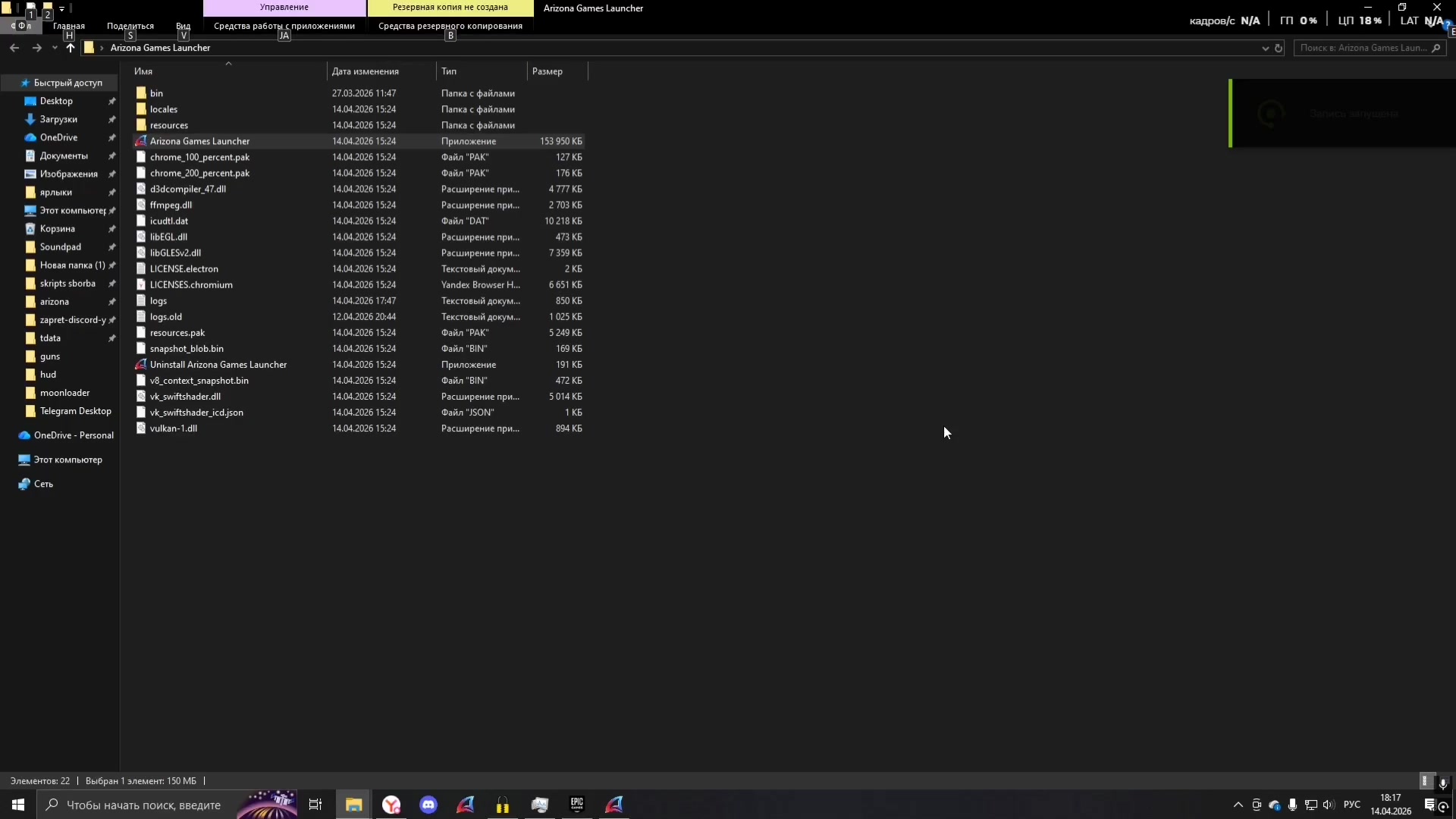Select the snapshot_blob.bin file name
Viewport: 1456px width, 819px height.
coord(187,349)
